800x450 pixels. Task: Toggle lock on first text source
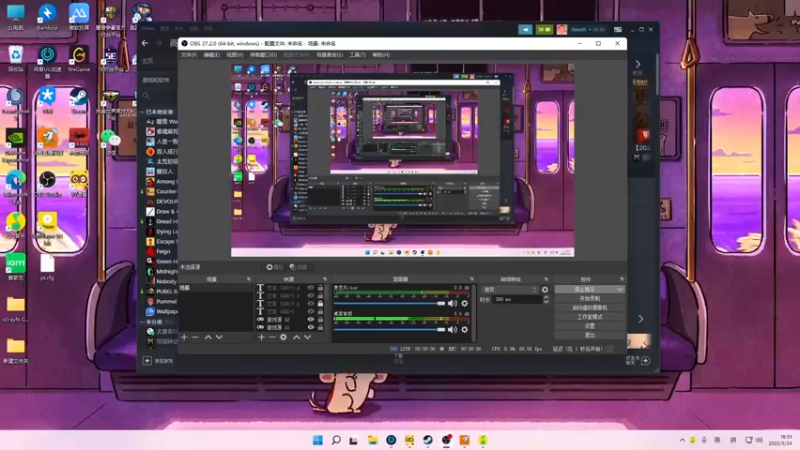320,288
